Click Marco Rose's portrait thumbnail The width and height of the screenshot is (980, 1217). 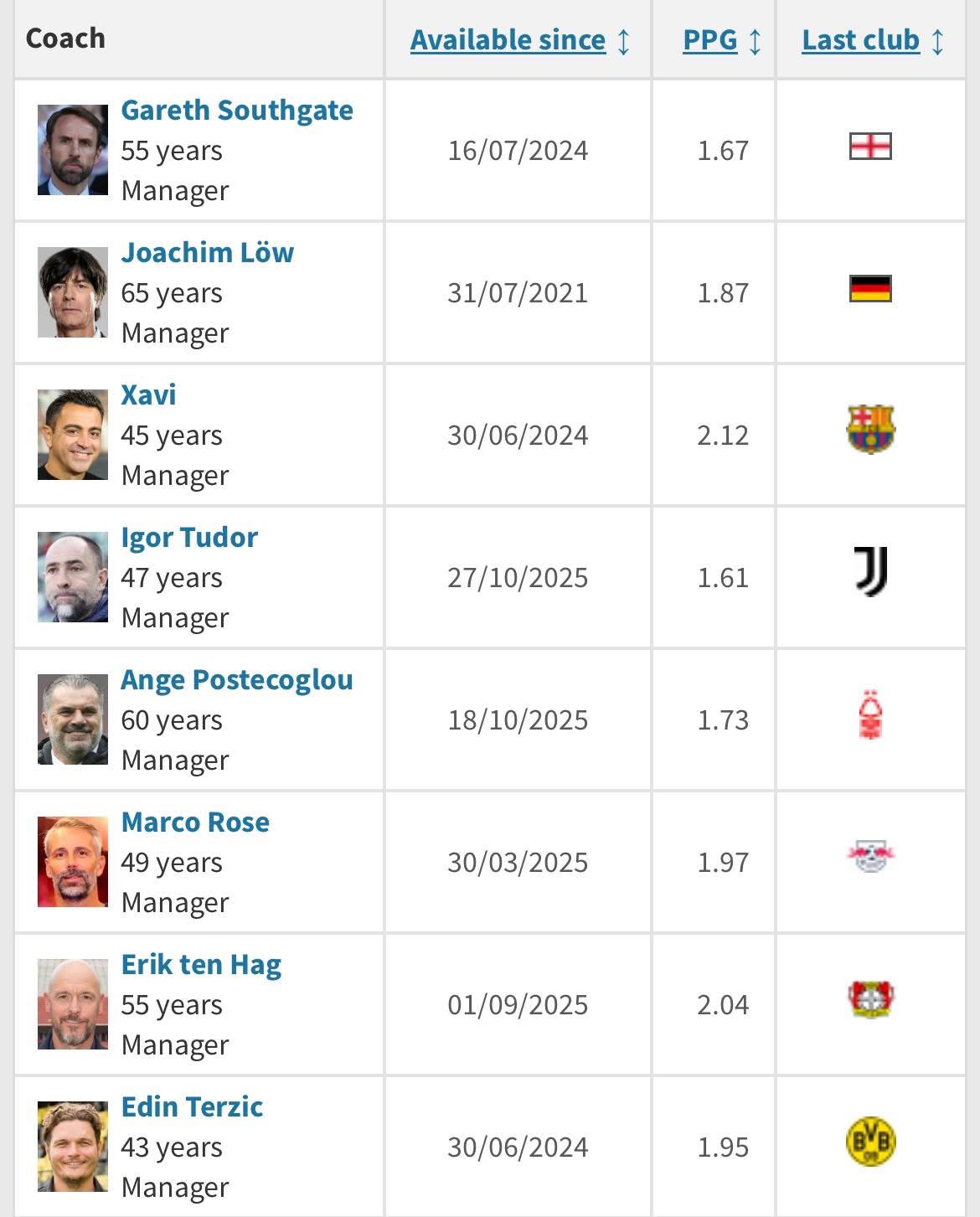(73, 861)
